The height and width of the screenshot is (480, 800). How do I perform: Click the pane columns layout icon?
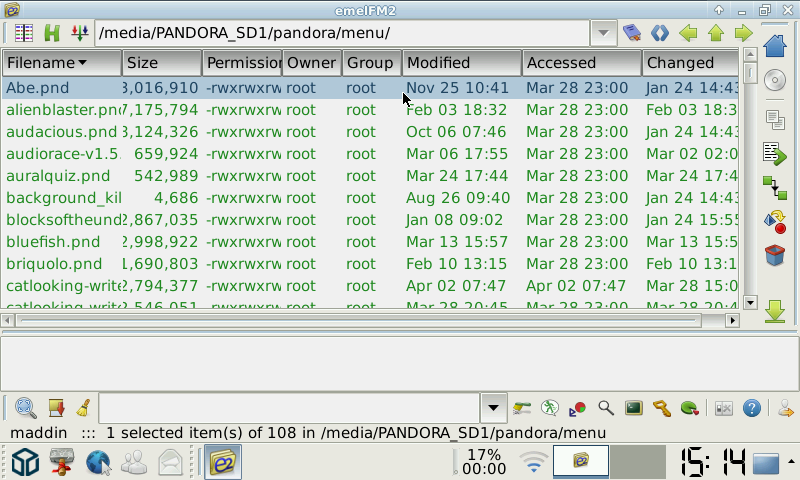(x=24, y=33)
